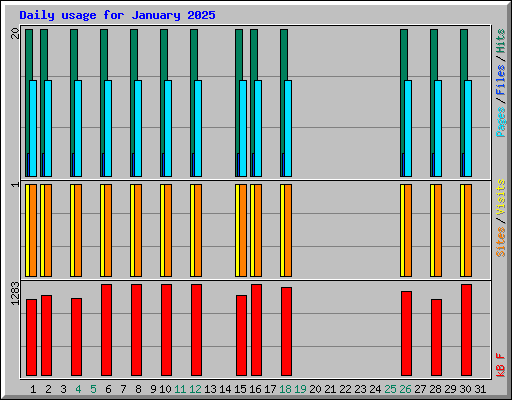Click the chart title 'Daily usage for January 2025'

point(117,15)
